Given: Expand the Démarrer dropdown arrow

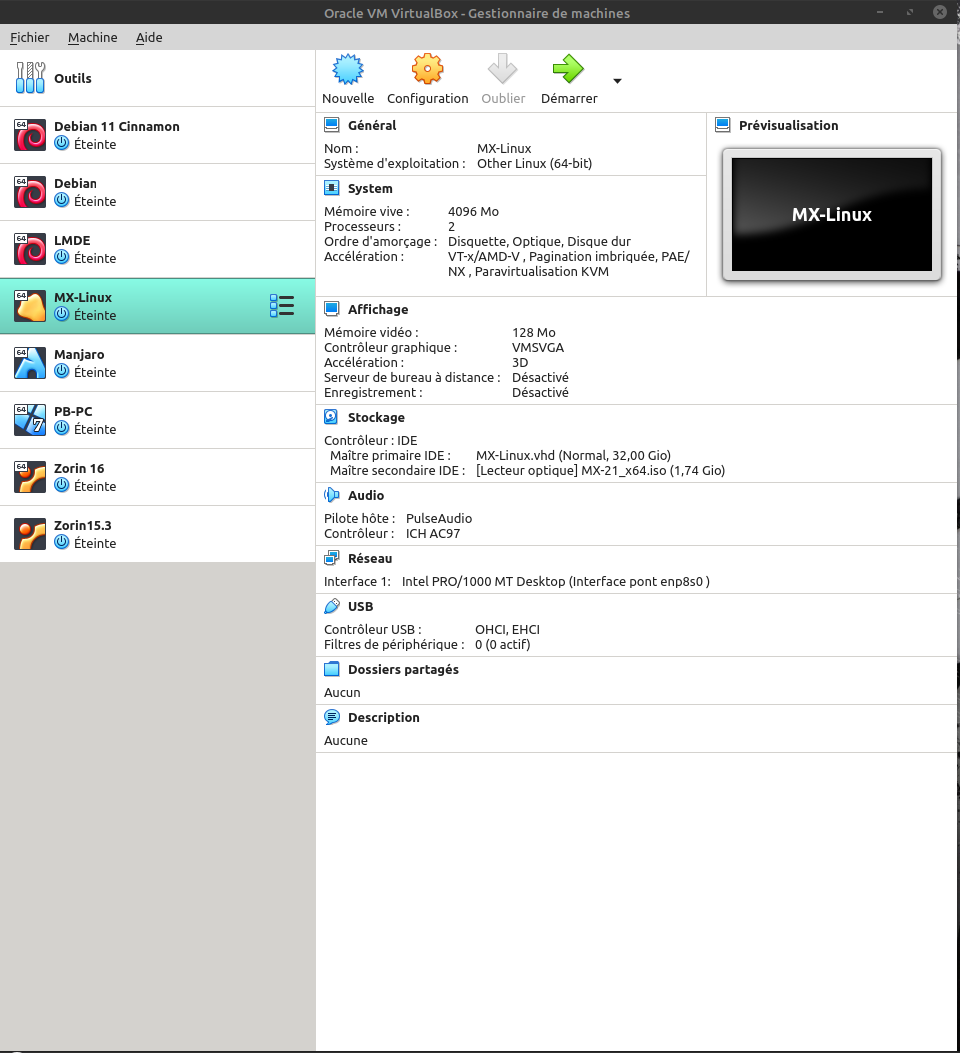Looking at the screenshot, I should [617, 81].
